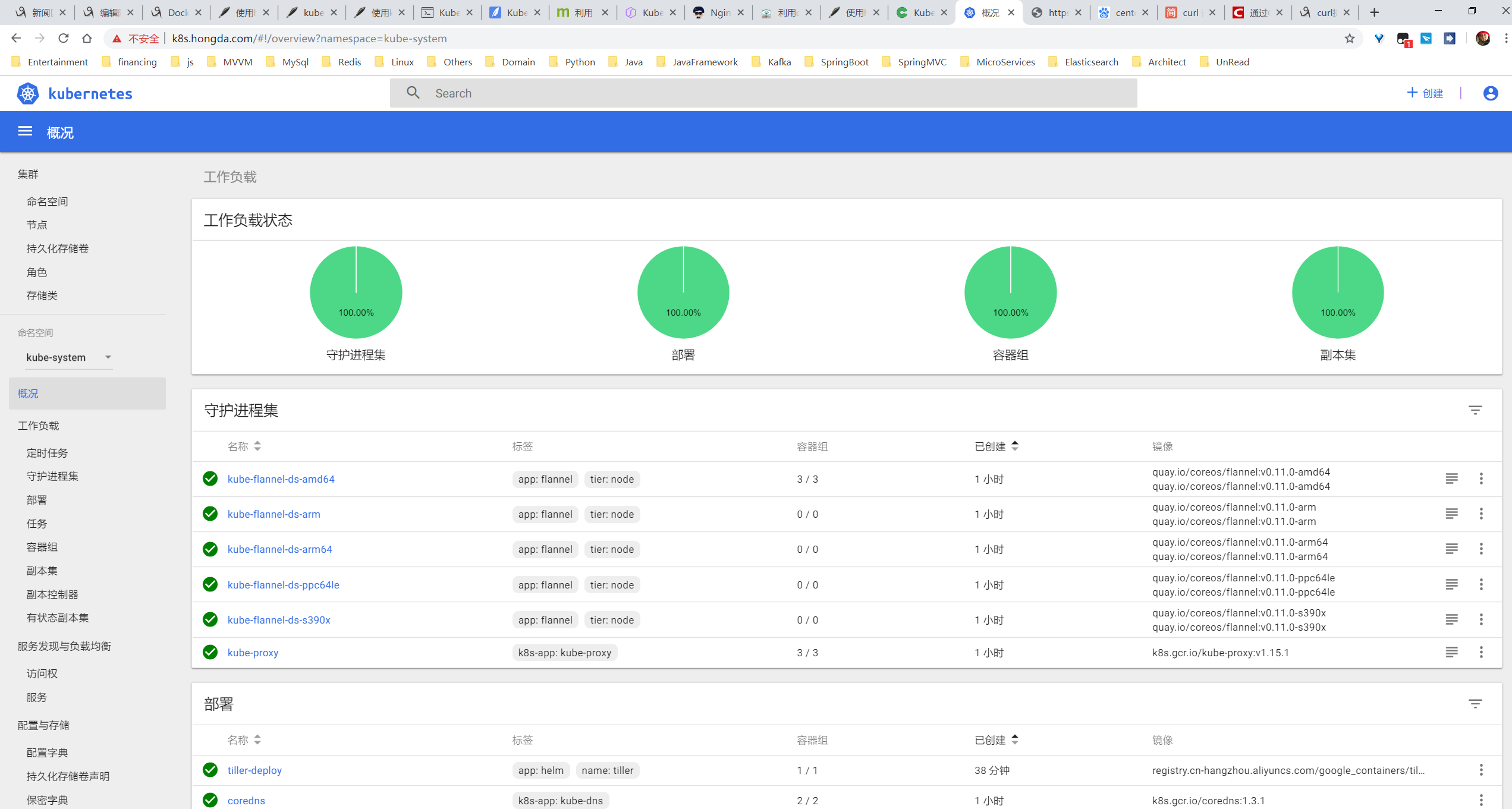This screenshot has height=809, width=1512.
Task: Open the kube-flannel-ds-amd64 link
Action: (281, 479)
